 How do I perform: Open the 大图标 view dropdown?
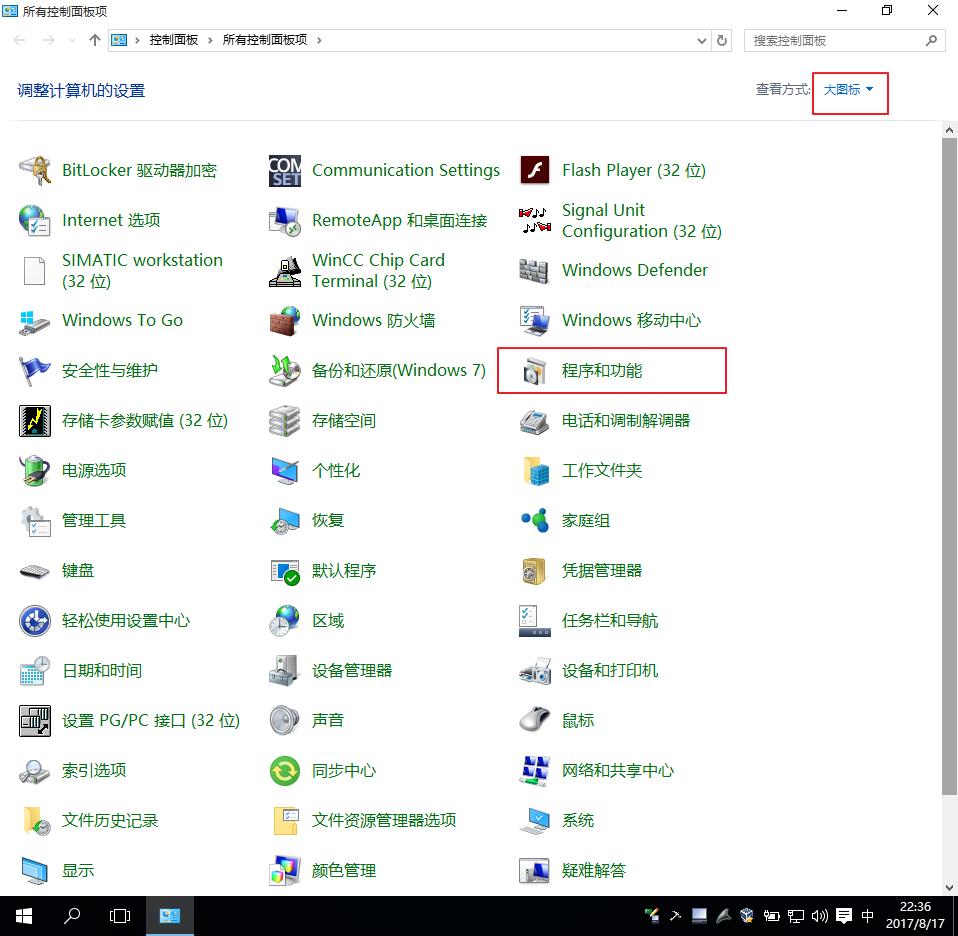[849, 89]
